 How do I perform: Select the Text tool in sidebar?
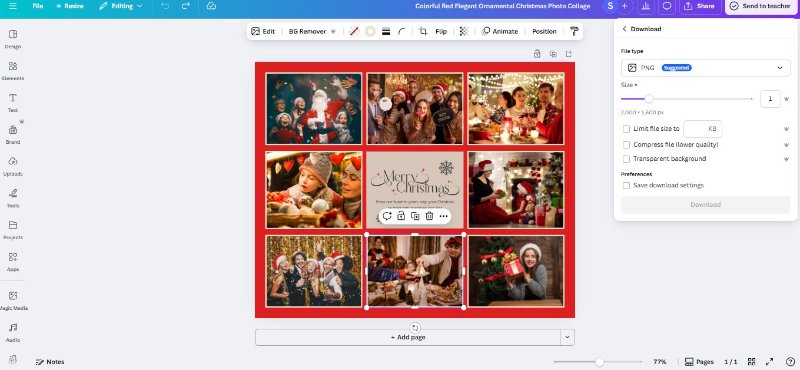(13, 103)
